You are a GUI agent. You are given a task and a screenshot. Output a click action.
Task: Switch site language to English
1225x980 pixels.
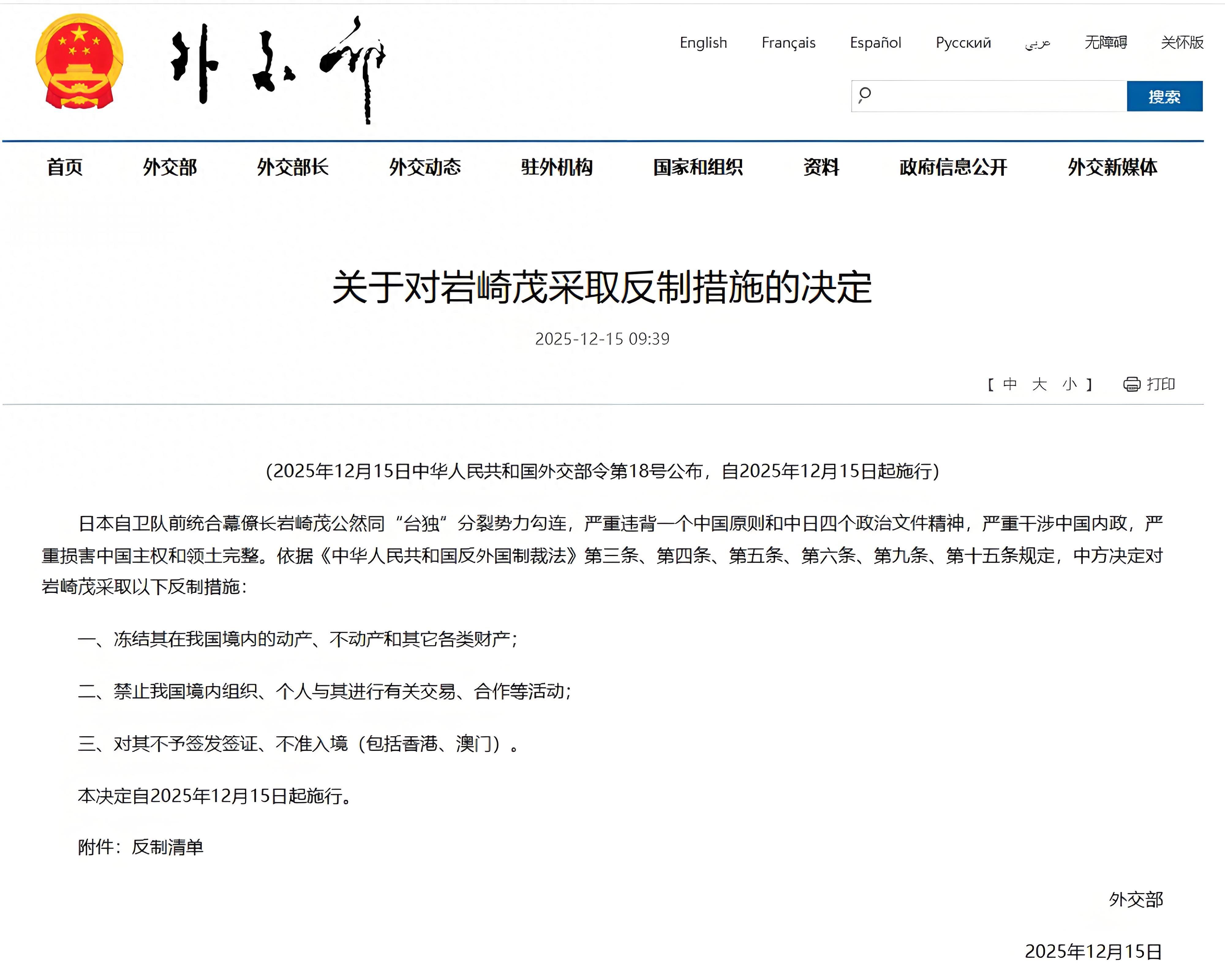pyautogui.click(x=703, y=43)
